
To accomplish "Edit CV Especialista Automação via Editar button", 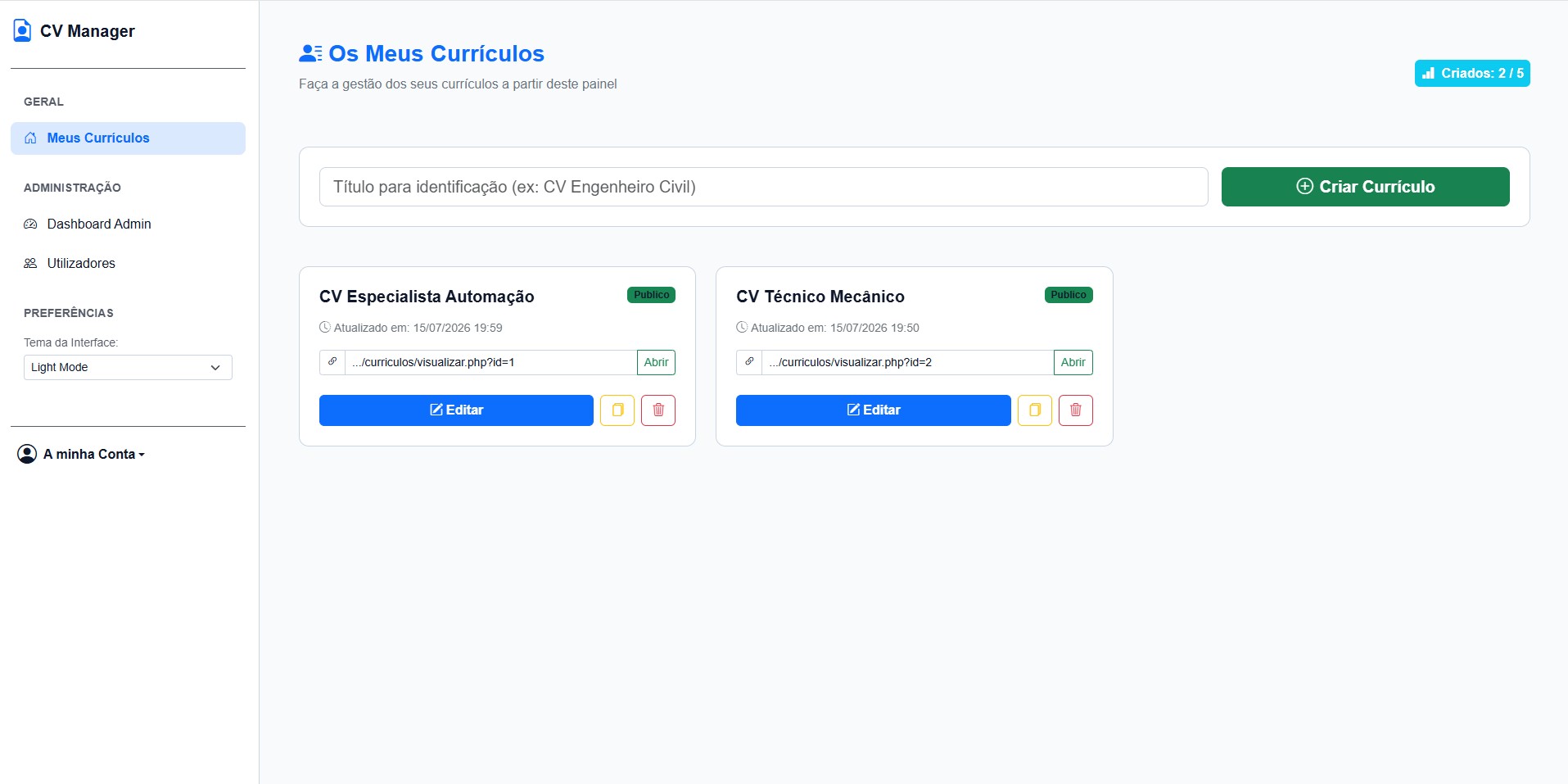I will click(456, 410).
